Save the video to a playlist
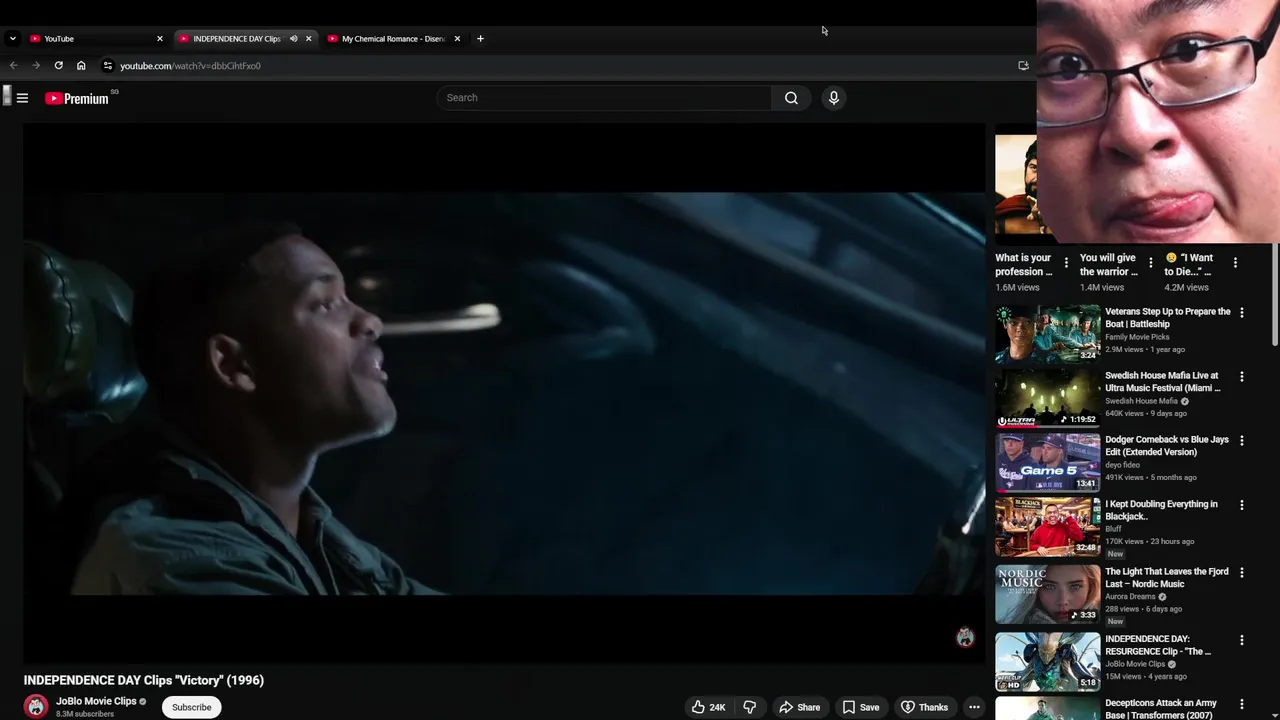The image size is (1280, 720). point(860,707)
